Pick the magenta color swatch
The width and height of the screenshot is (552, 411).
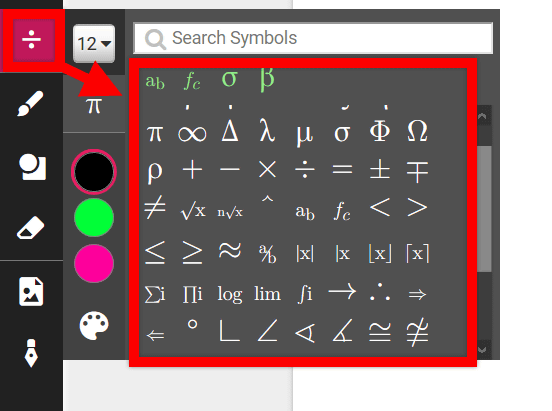pyautogui.click(x=94, y=263)
